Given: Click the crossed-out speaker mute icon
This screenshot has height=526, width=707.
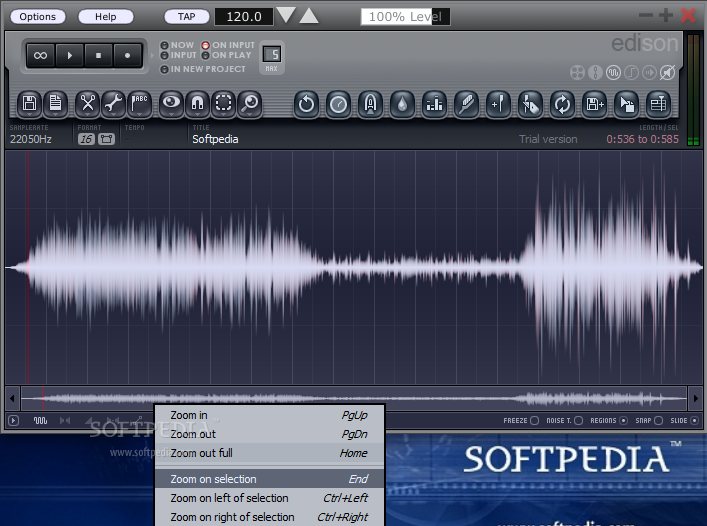Looking at the screenshot, I should (667, 73).
